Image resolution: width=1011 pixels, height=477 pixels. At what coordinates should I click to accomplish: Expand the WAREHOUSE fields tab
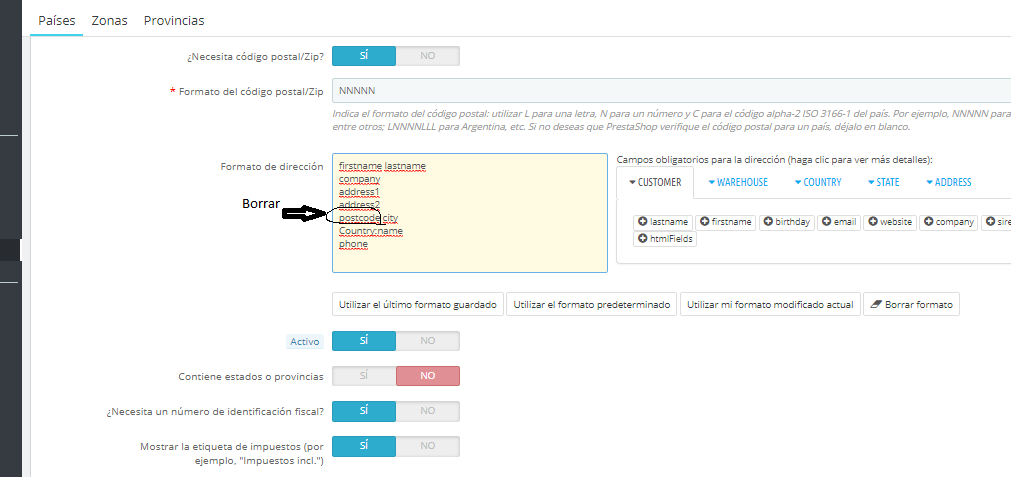[738, 182]
